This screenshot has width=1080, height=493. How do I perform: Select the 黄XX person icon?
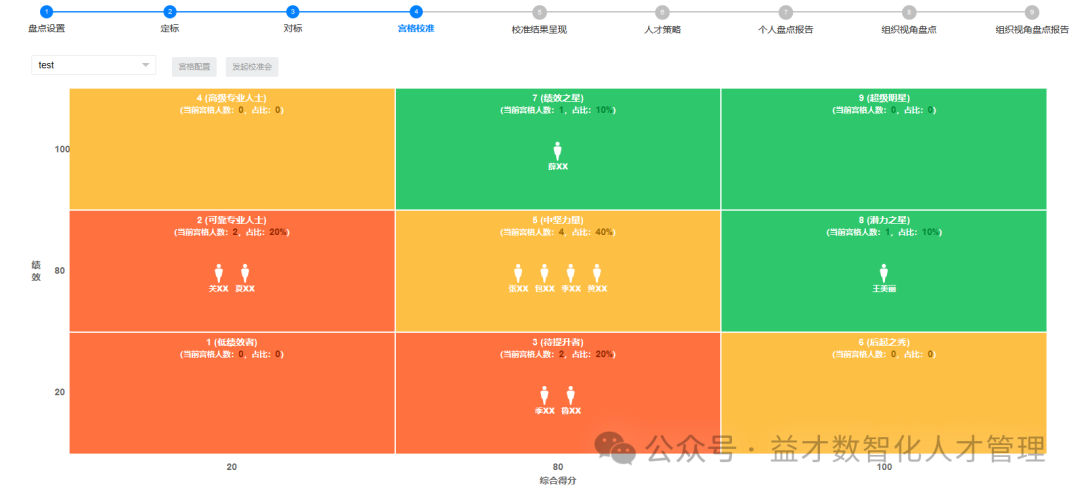[x=597, y=273]
